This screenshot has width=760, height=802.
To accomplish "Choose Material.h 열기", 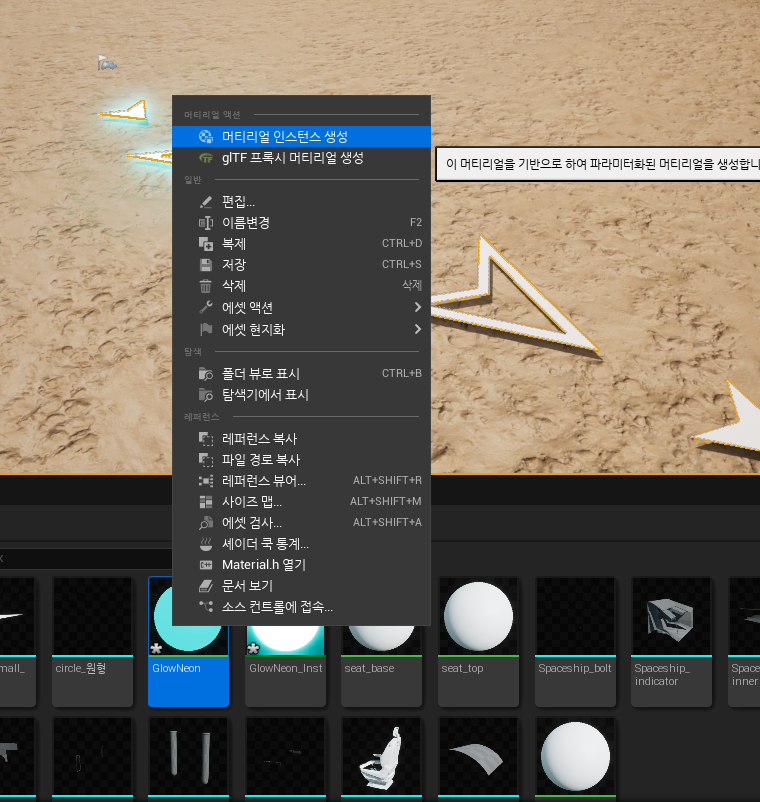I will pyautogui.click(x=301, y=565).
